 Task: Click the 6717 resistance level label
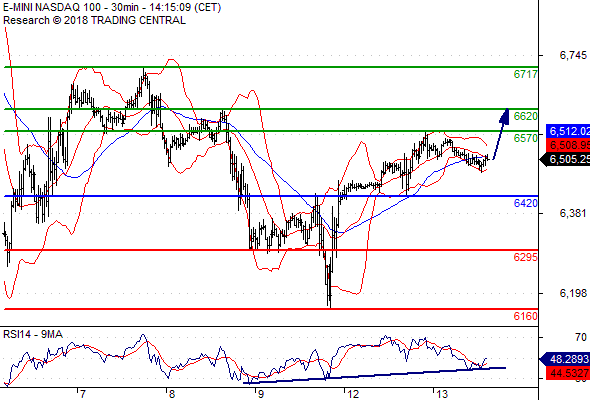[x=525, y=74]
